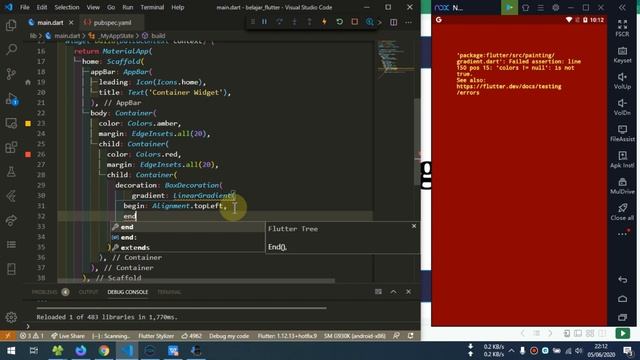Close the main.dart tab

[71, 22]
